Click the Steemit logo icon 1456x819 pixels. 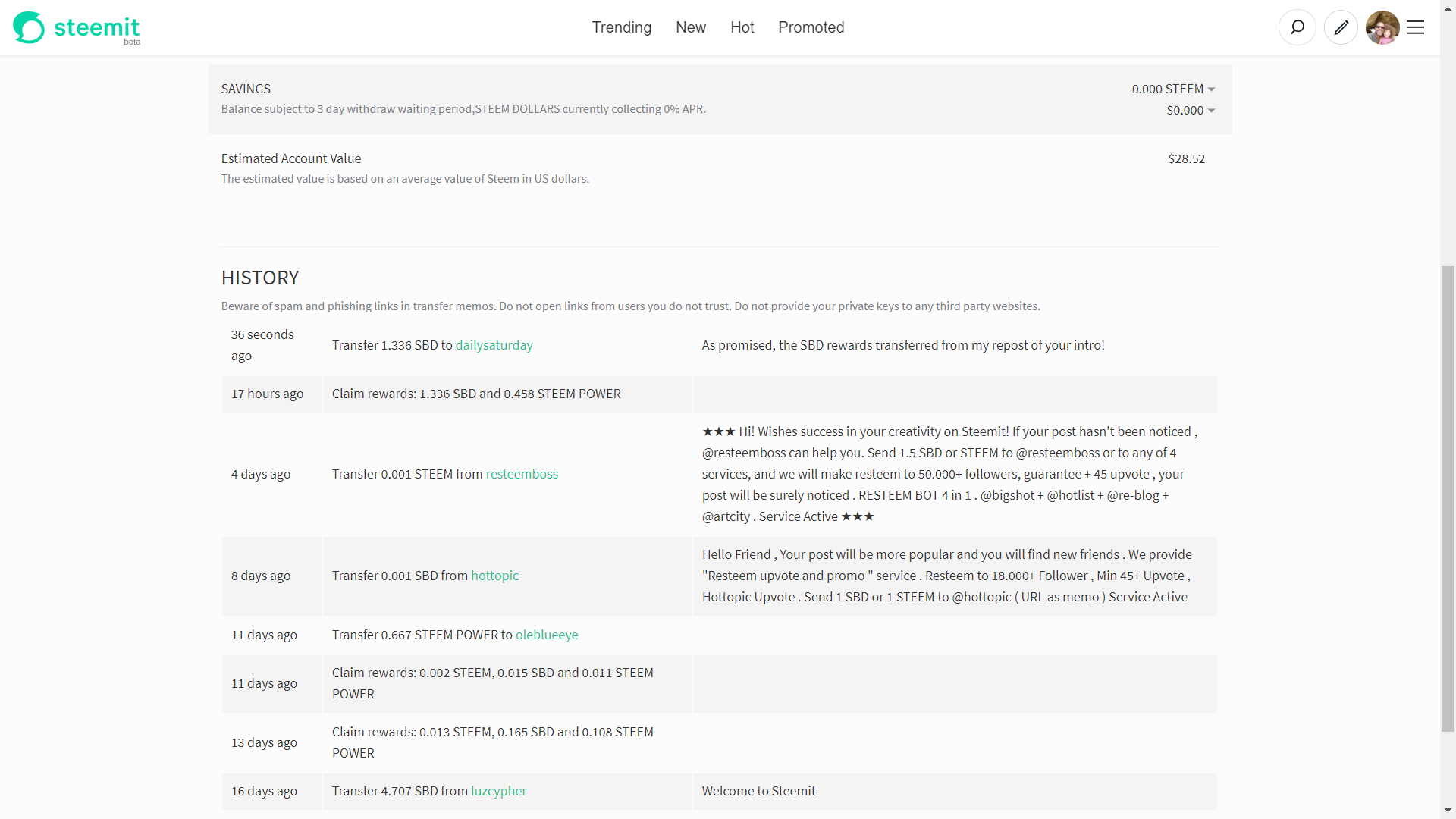click(x=29, y=27)
